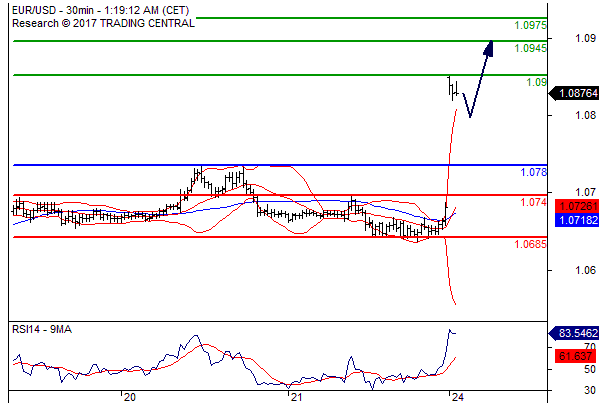Click the EUR/USD 30min chart title

pos(100,10)
